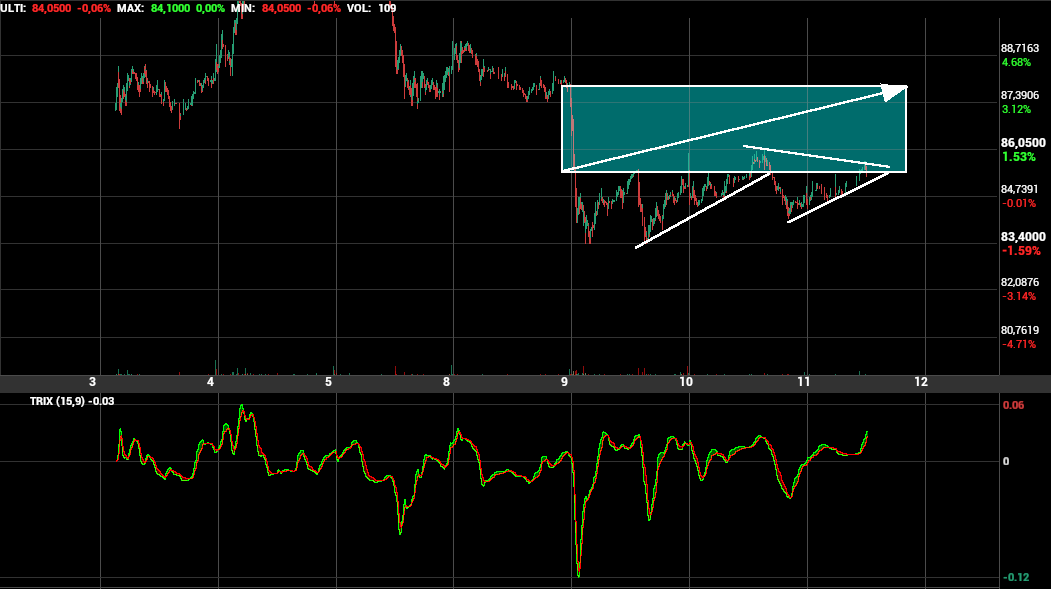Click date marker 9 on time axis
The image size is (1051, 589).
[564, 382]
